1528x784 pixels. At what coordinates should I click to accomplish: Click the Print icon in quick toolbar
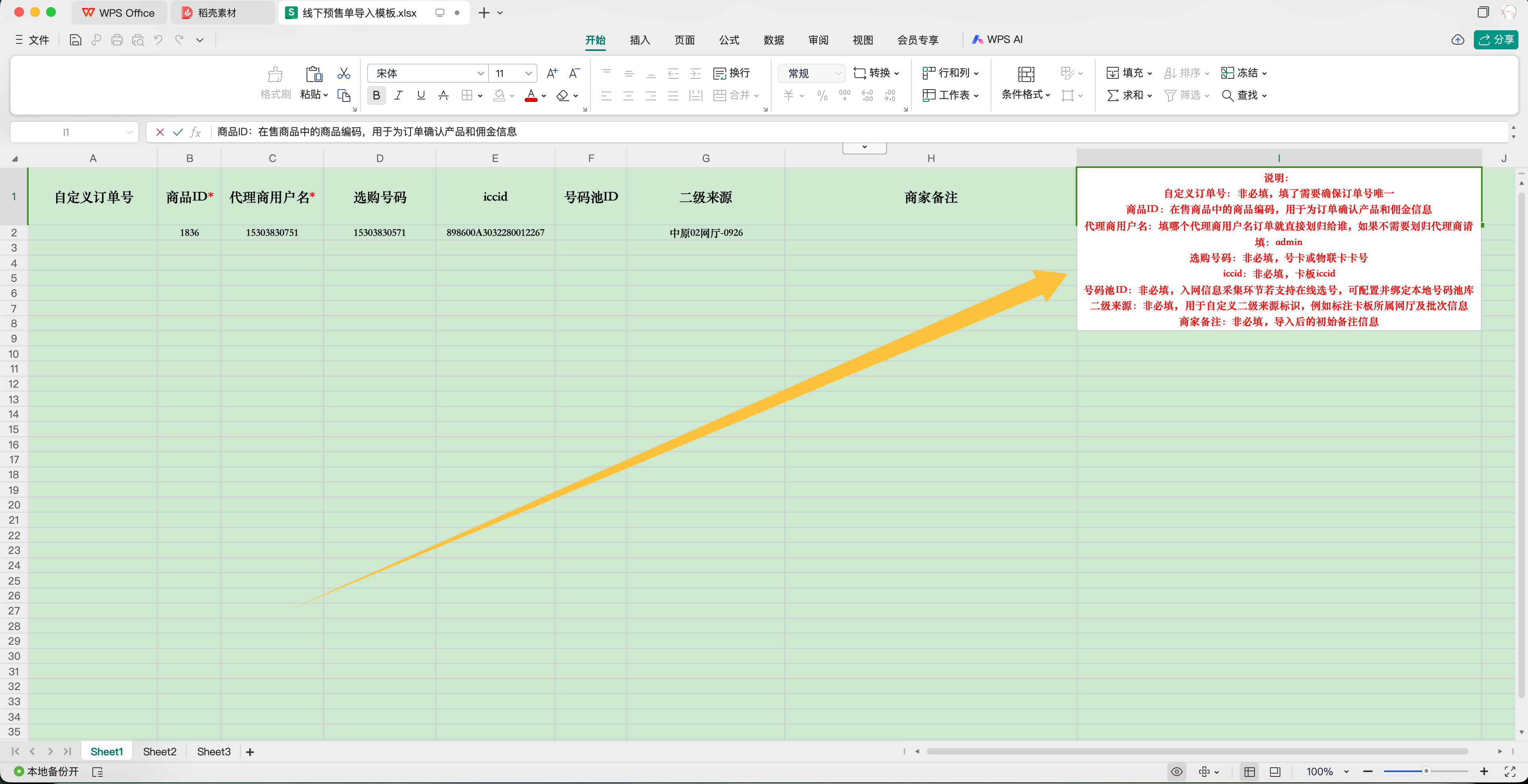point(117,40)
